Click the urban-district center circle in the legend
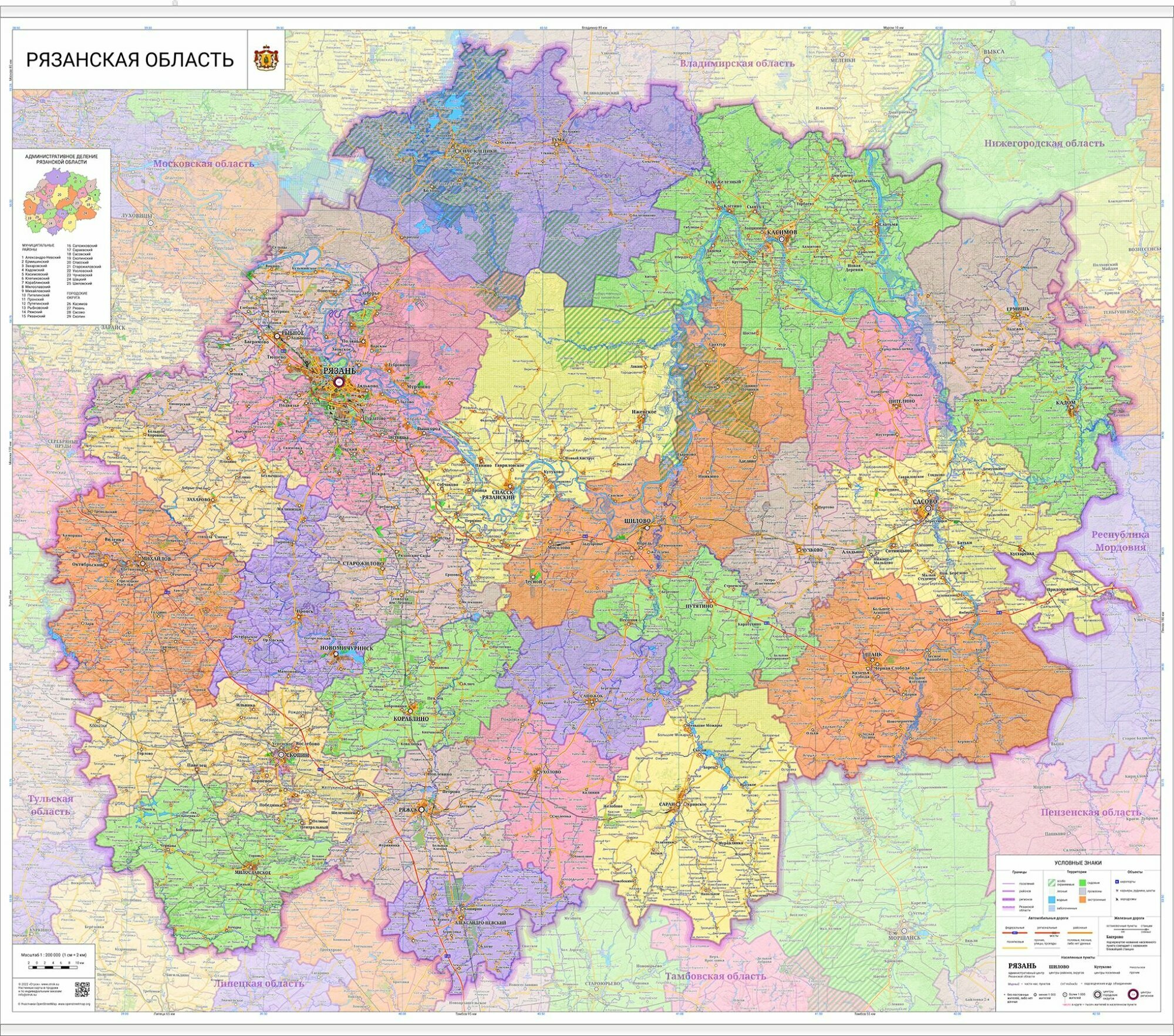This screenshot has width=1174, height=1036. click(1097, 994)
